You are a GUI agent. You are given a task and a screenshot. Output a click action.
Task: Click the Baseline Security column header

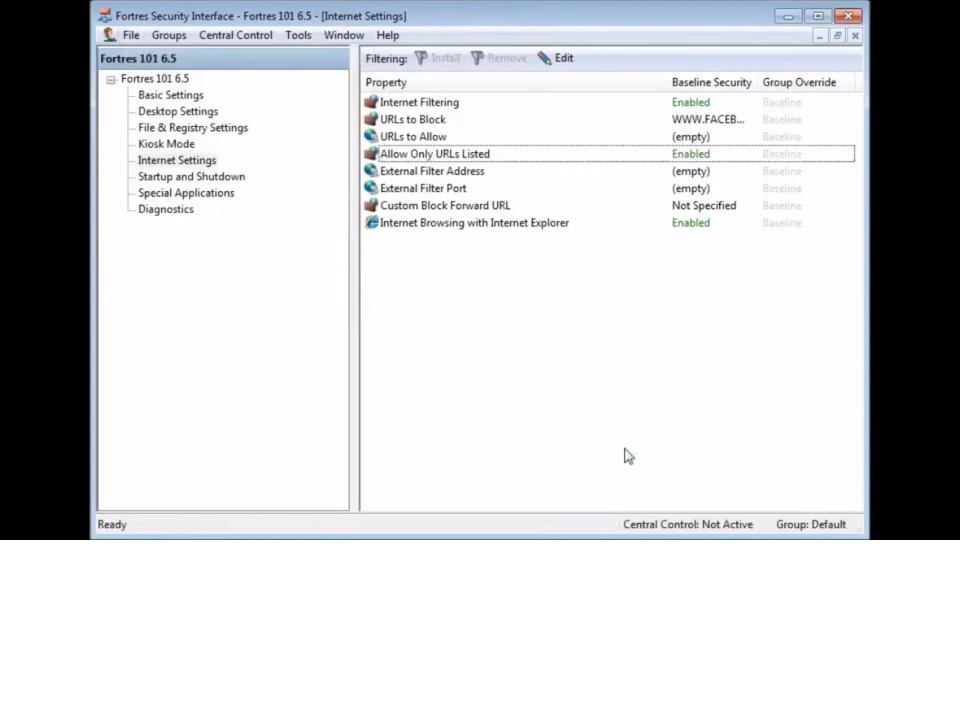tap(711, 82)
